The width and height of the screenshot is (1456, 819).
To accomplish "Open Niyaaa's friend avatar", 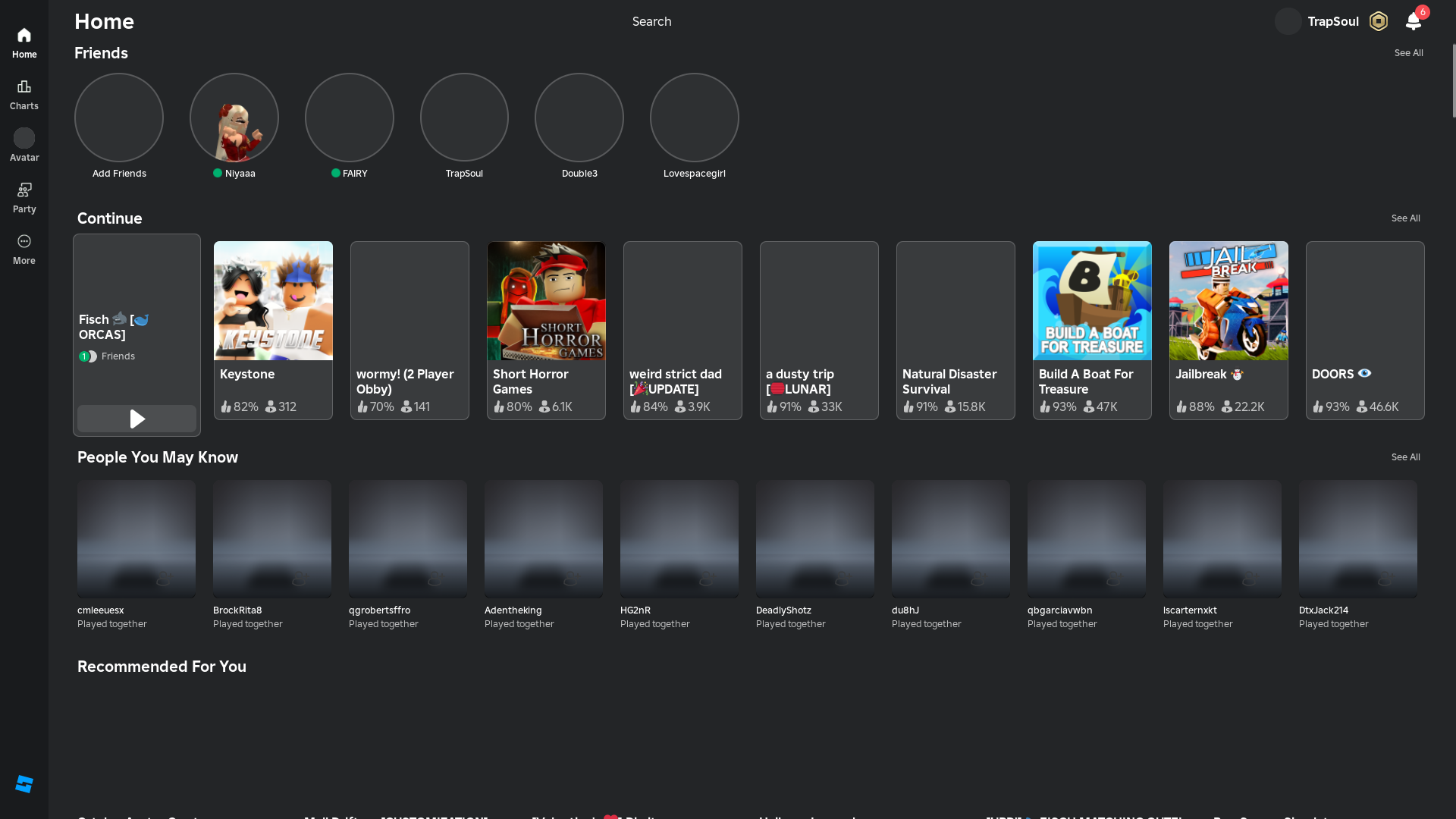I will point(234,118).
